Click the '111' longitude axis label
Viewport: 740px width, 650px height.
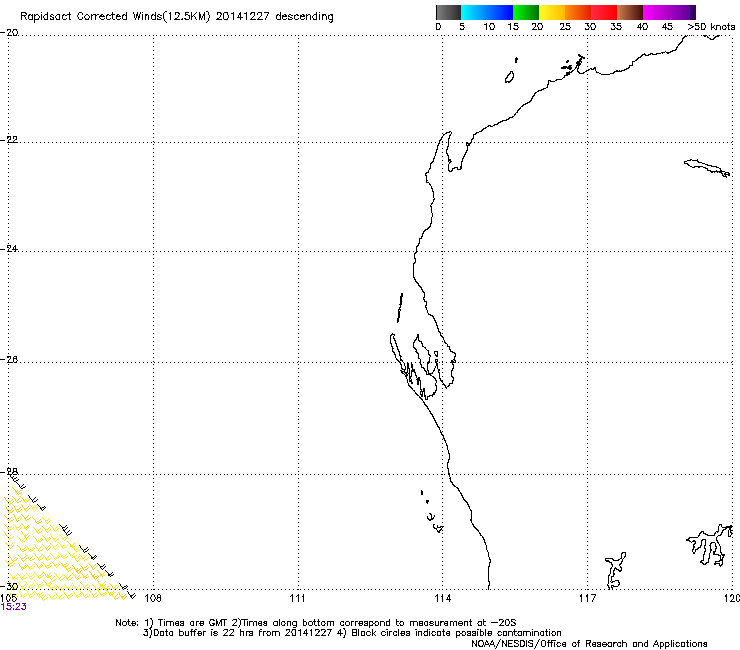(x=297, y=599)
